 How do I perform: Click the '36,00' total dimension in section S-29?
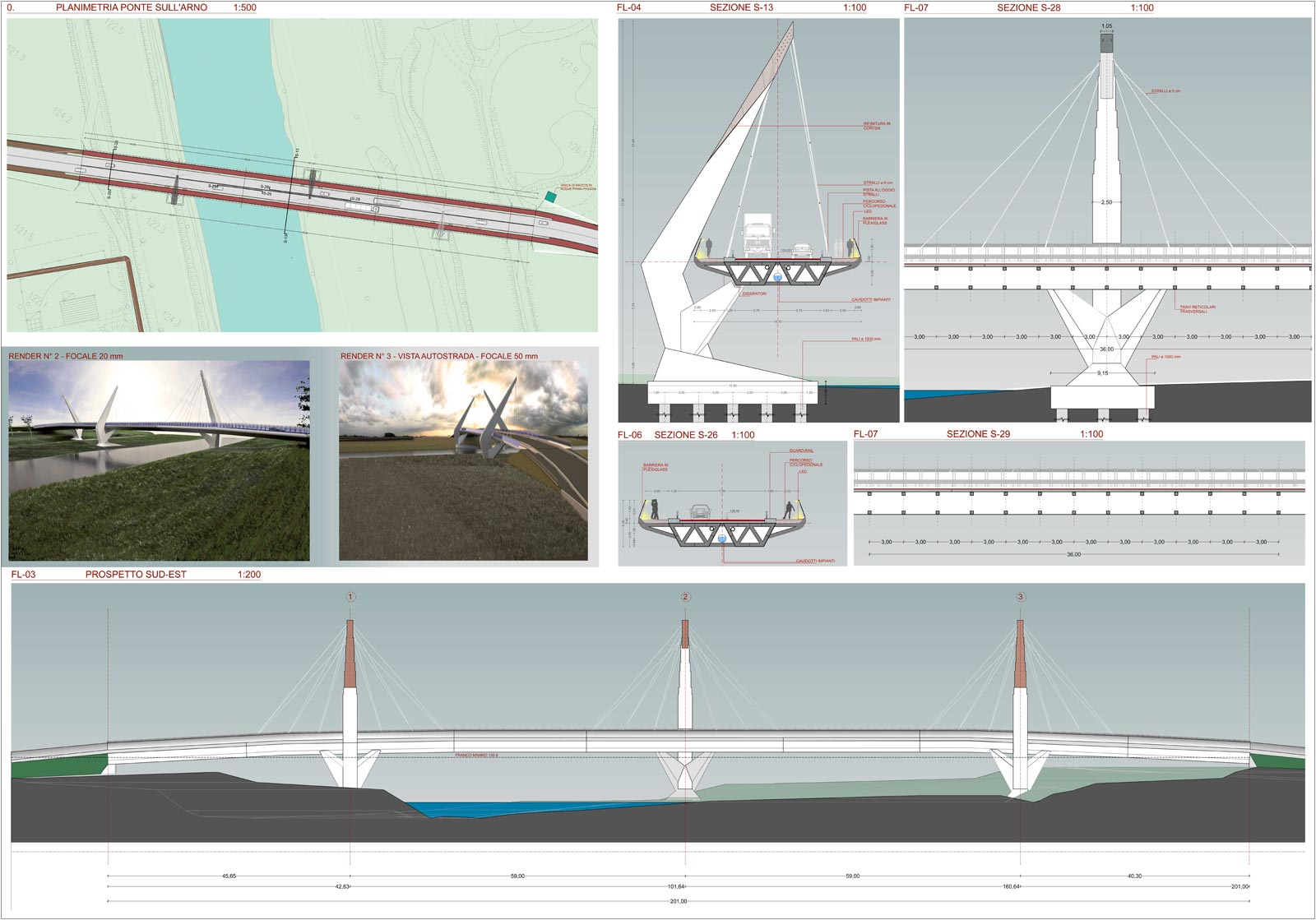pos(1073,554)
